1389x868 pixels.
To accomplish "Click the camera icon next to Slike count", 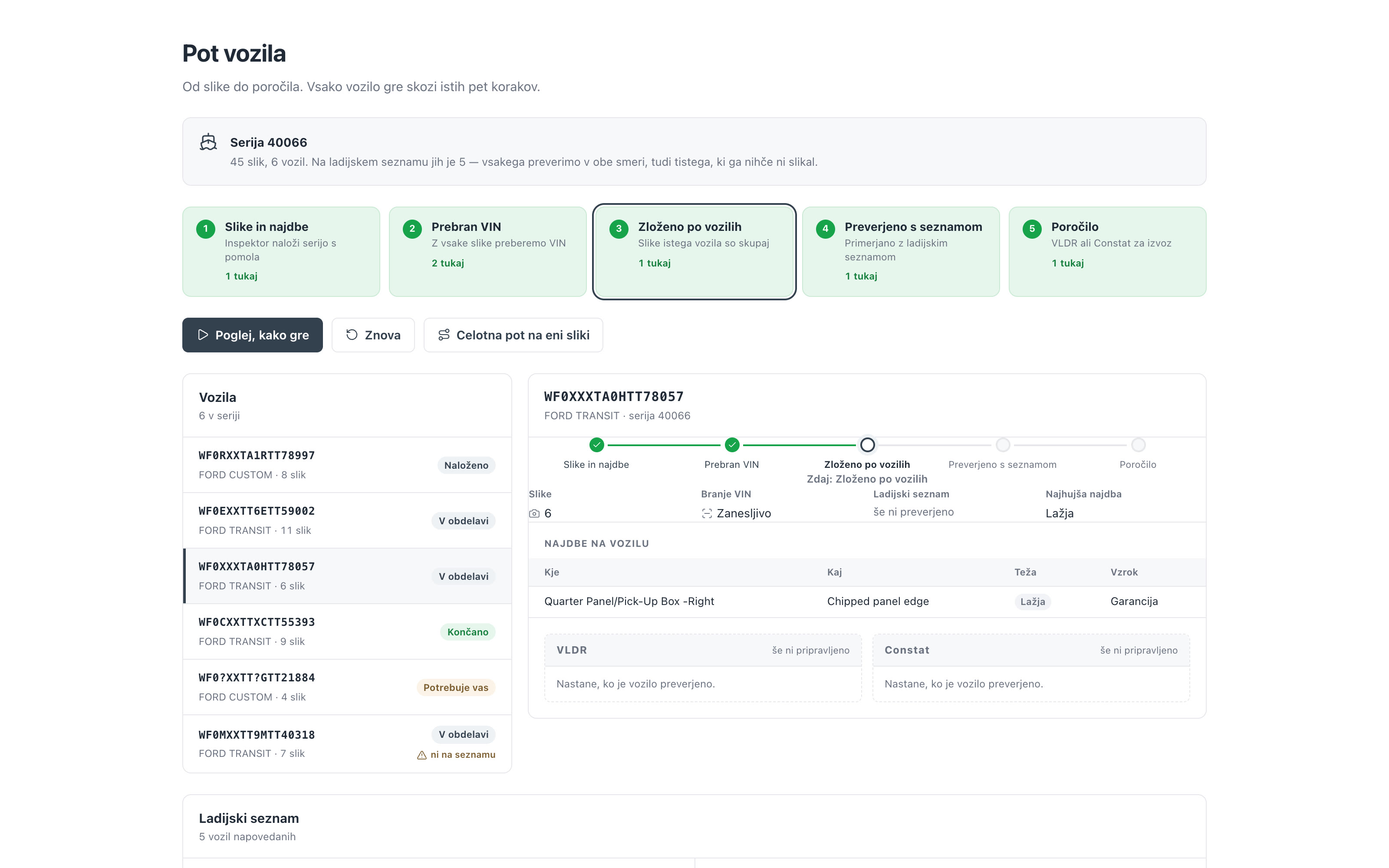I will [x=534, y=513].
